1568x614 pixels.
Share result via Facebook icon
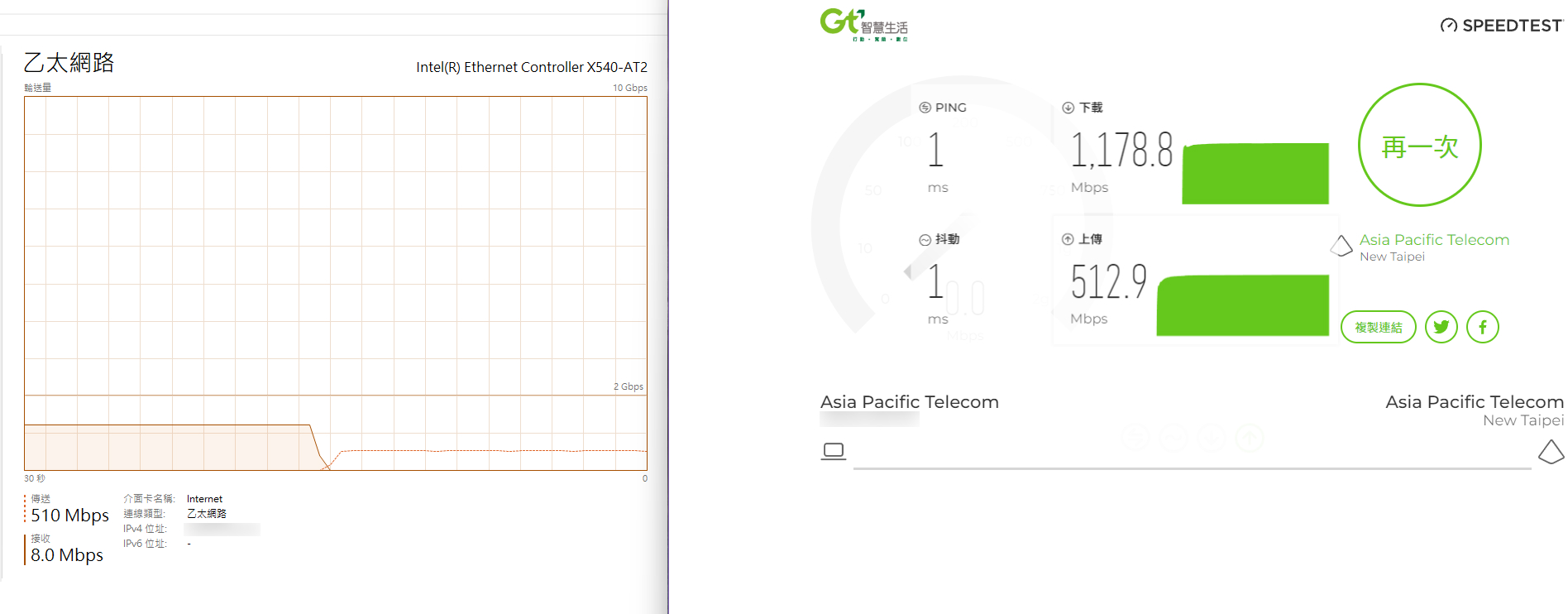1482,327
